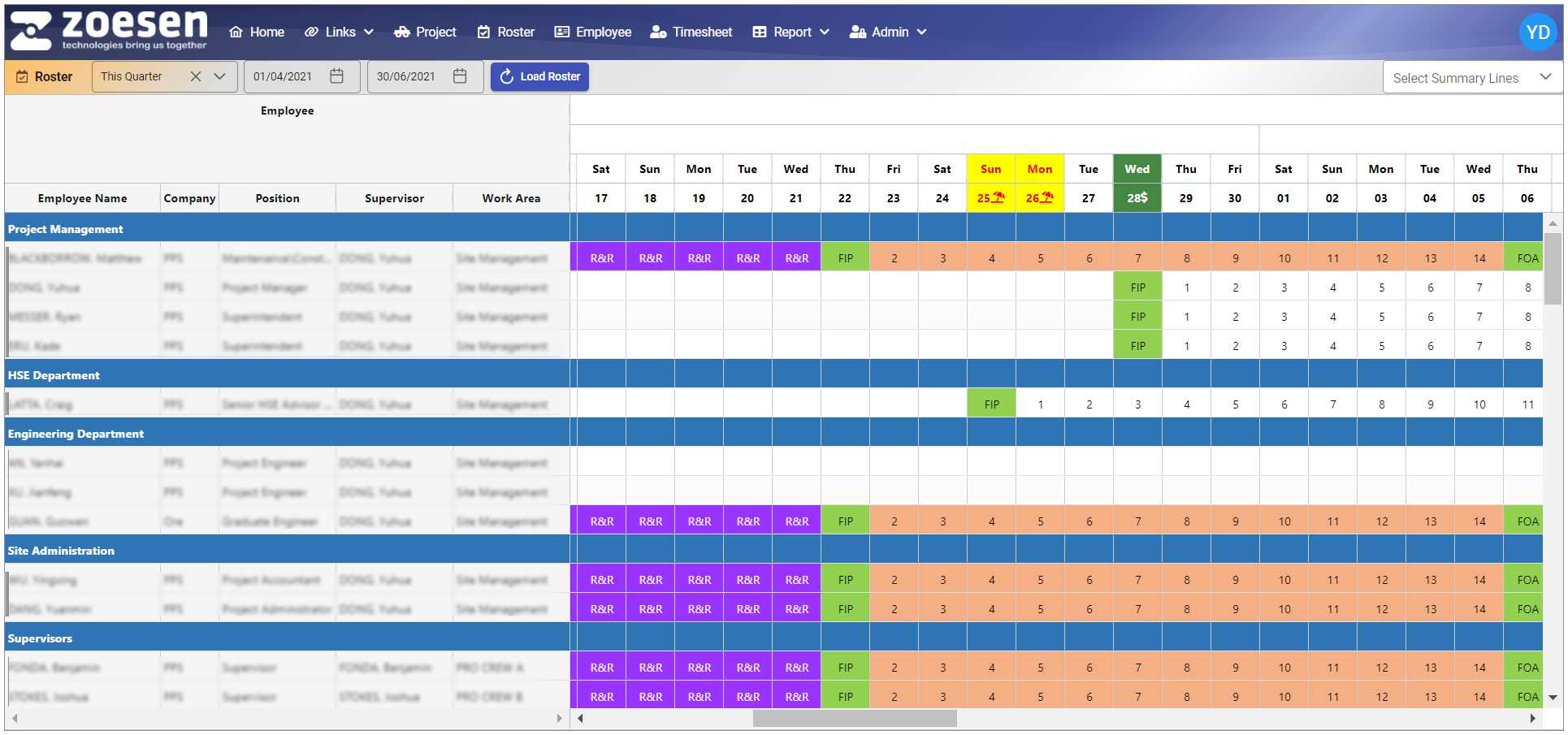Expand the This Quarter period dropdown
1568x735 pixels.
(x=219, y=76)
